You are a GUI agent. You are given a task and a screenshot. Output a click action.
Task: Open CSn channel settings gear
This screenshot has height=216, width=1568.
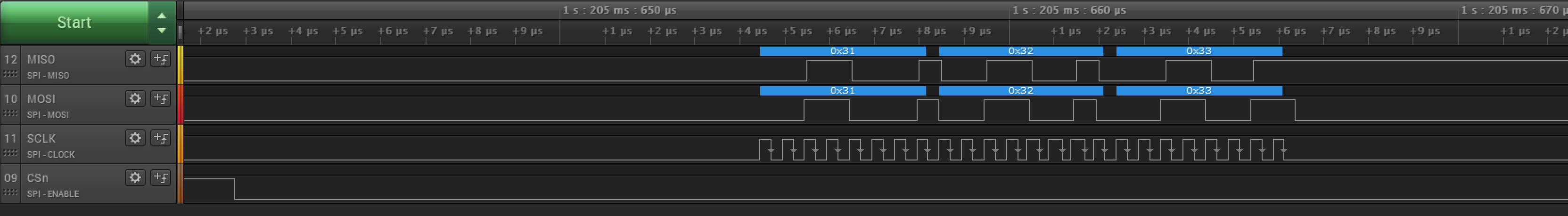(135, 178)
